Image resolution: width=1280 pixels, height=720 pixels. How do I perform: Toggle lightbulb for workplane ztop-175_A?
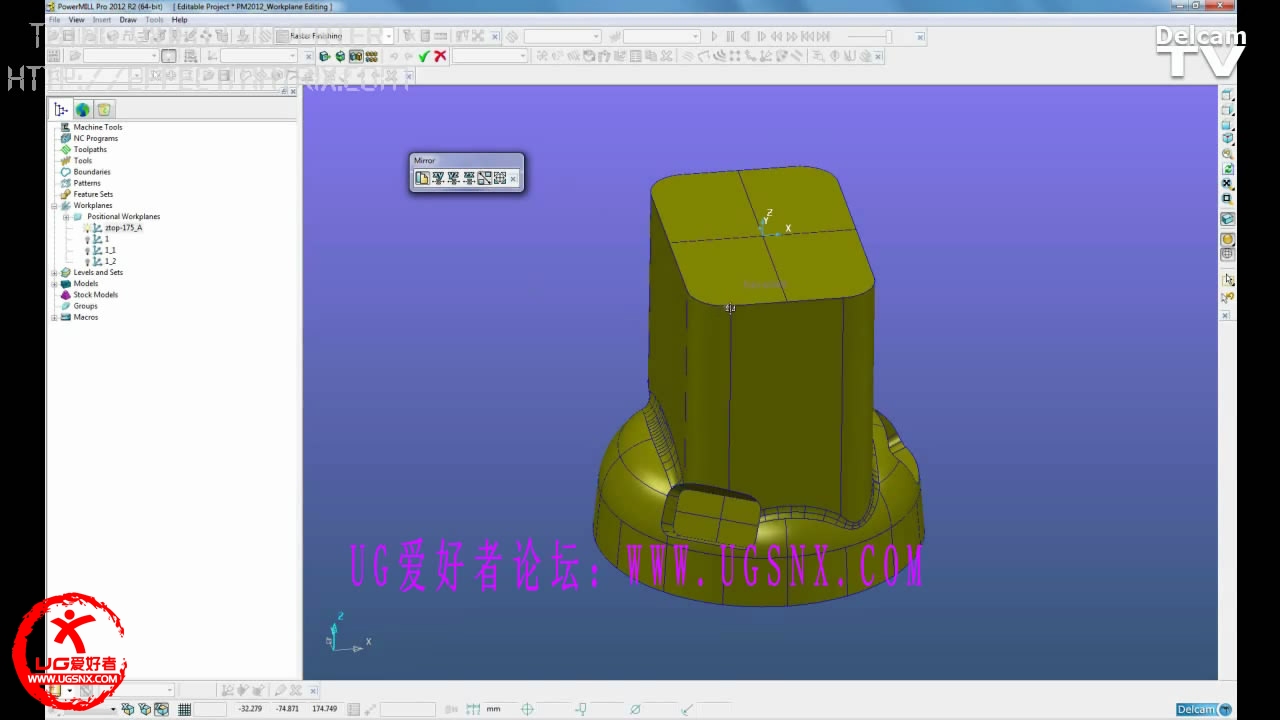[87, 228]
